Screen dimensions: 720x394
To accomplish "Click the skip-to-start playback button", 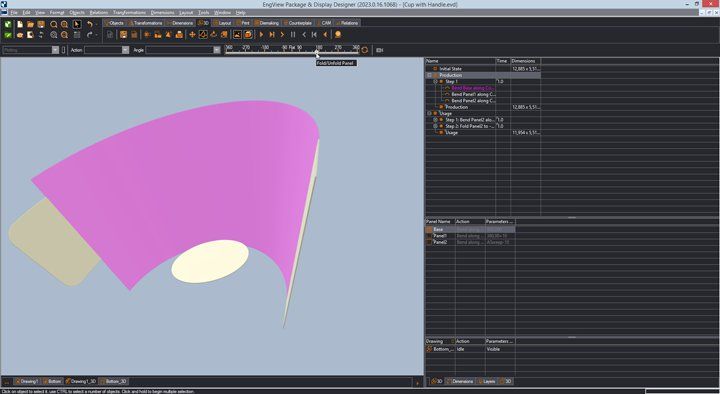I will [314, 34].
